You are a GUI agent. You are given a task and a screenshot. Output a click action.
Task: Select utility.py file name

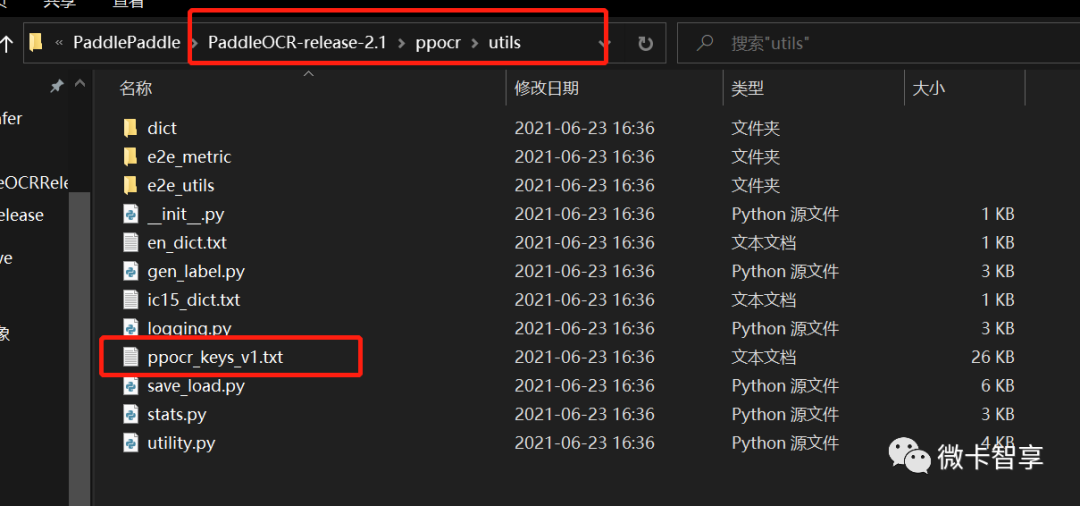click(181, 443)
